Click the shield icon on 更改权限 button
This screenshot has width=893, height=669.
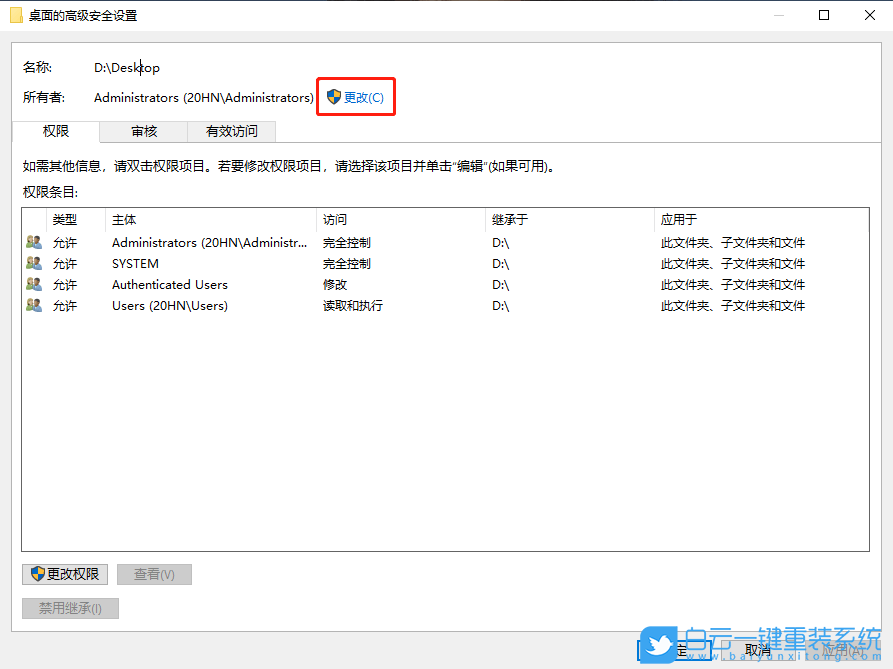pyautogui.click(x=35, y=574)
